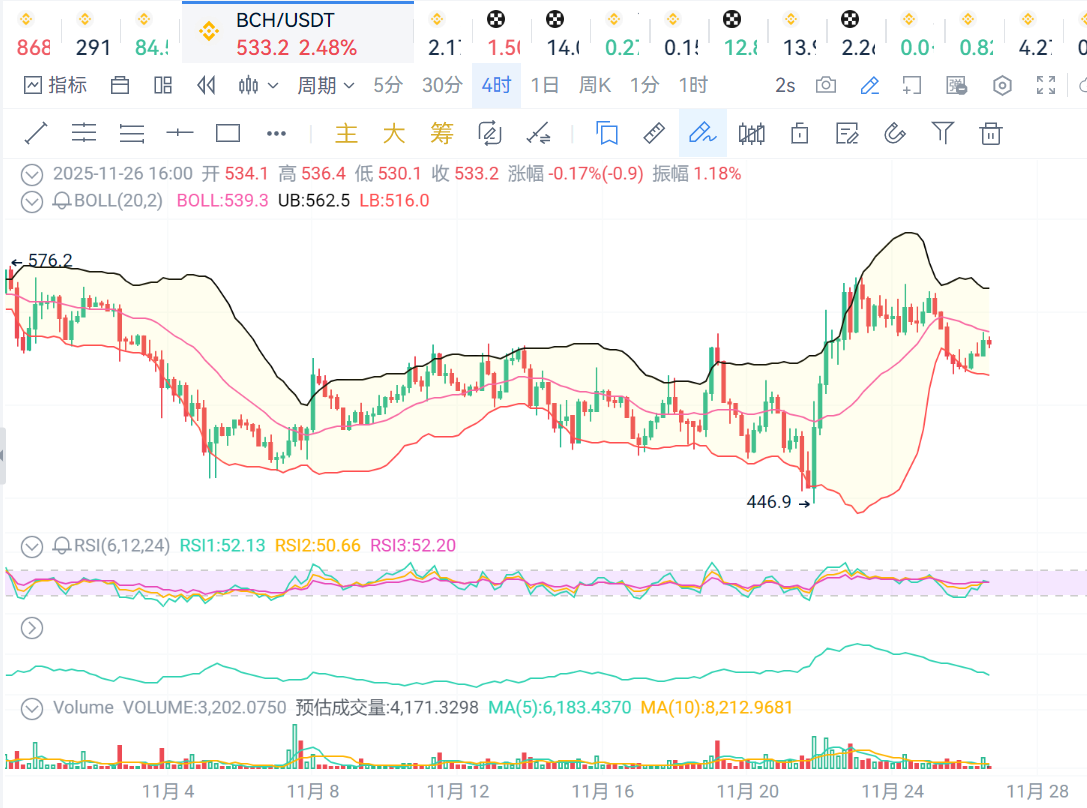The image size is (1087, 808).
Task: Toggle the freehand brush drawing mode
Action: point(702,133)
